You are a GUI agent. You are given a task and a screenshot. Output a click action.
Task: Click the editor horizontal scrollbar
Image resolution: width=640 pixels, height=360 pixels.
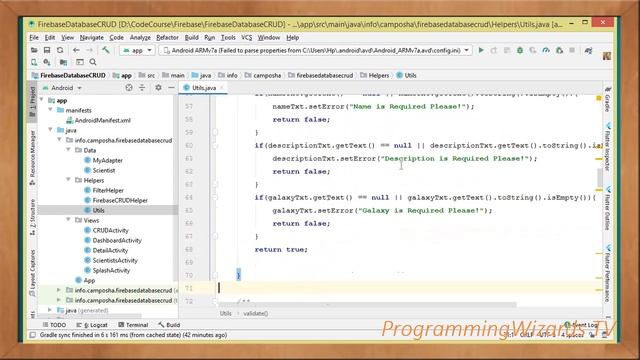click(367, 305)
